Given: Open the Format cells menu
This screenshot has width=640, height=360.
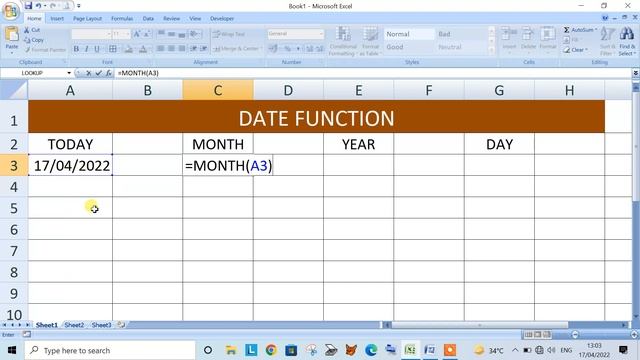Looking at the screenshot, I should tap(548, 40).
